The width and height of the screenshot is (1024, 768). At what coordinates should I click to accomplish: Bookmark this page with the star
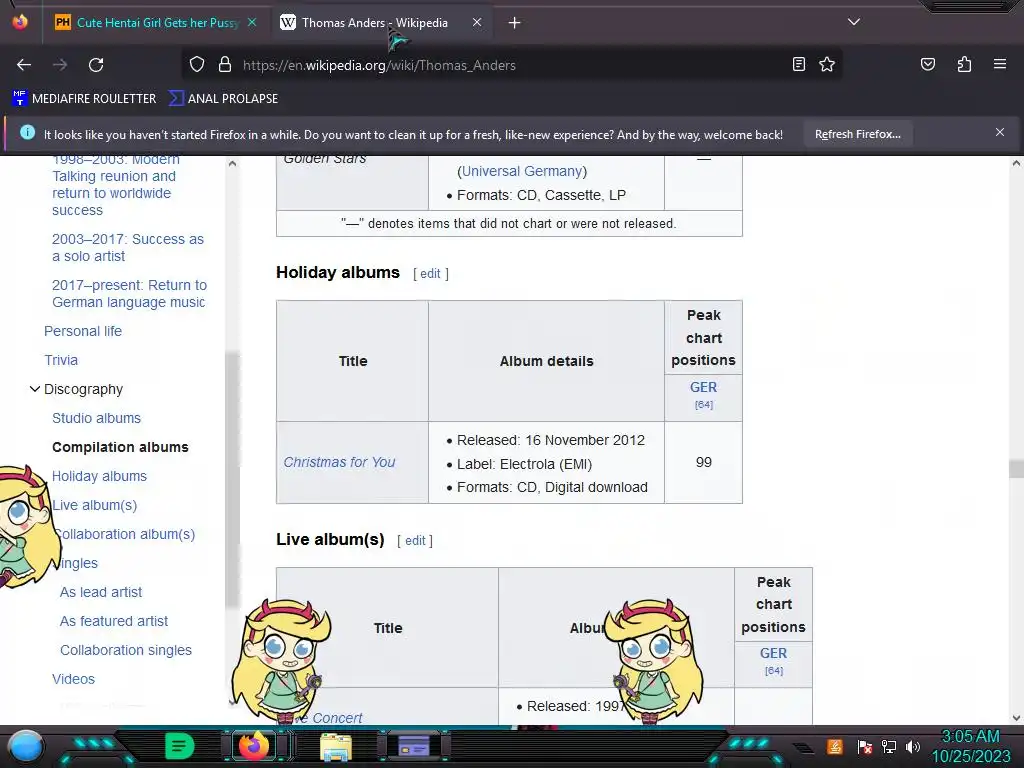point(827,64)
